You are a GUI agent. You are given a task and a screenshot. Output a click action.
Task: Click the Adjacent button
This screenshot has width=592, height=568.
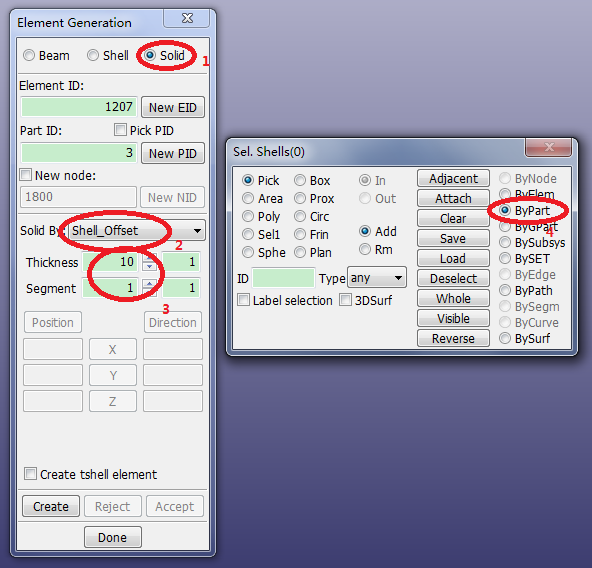[453, 178]
